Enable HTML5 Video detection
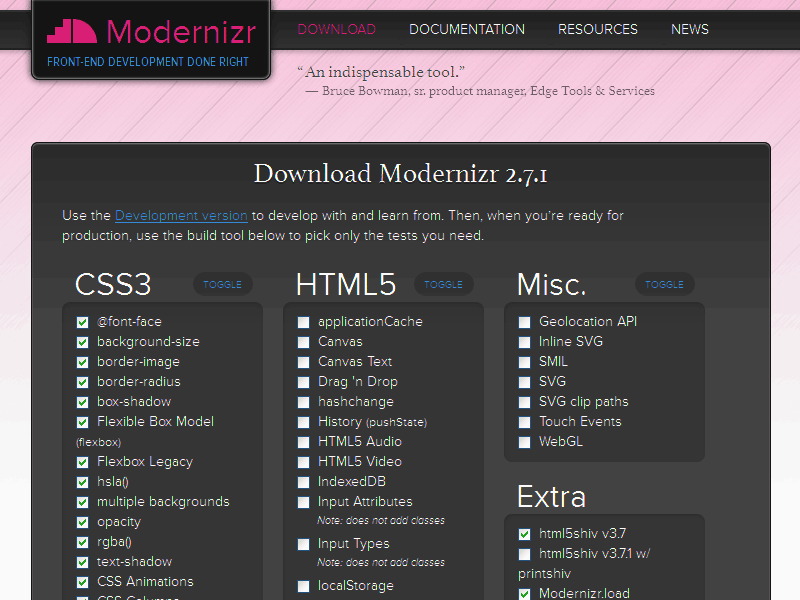800x600 pixels. click(304, 462)
